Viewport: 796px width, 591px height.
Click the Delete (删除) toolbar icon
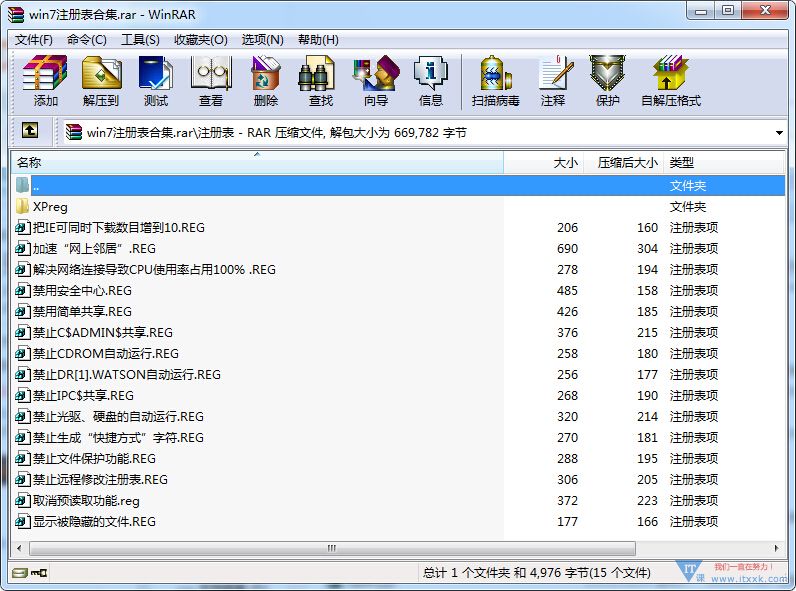point(266,80)
